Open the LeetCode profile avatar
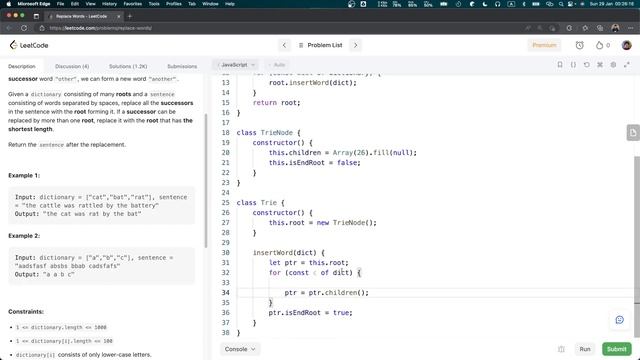 tap(627, 45)
